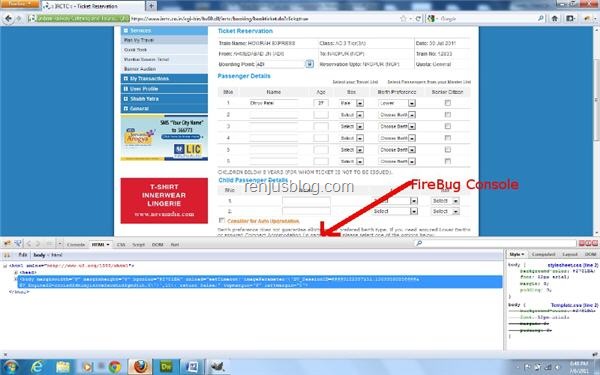This screenshot has width=600, height=375.
Task: Select the highlighted body tag line
Action: click(x=260, y=282)
